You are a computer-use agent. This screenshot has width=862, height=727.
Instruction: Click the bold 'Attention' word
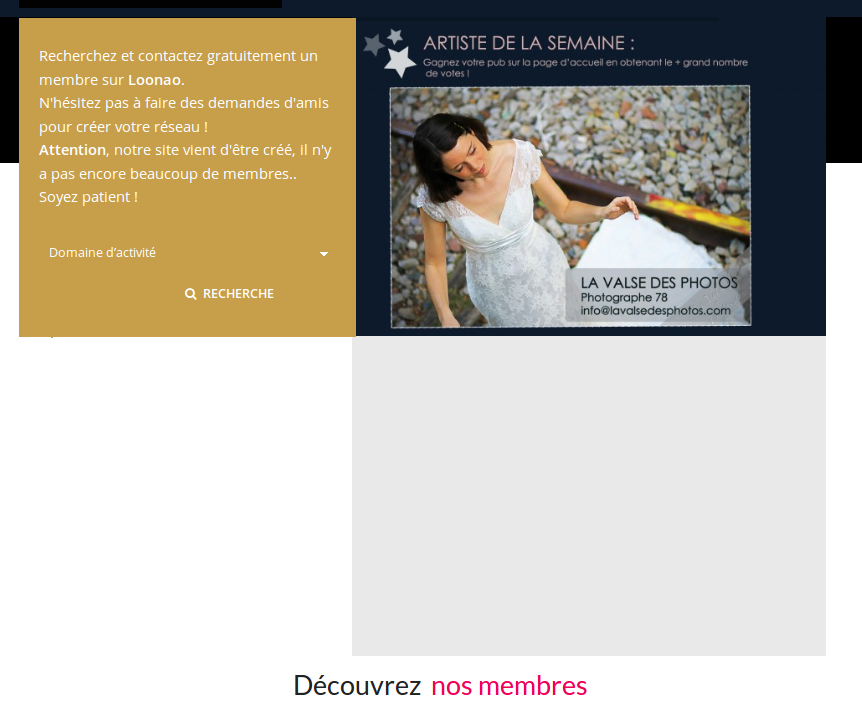pos(72,149)
